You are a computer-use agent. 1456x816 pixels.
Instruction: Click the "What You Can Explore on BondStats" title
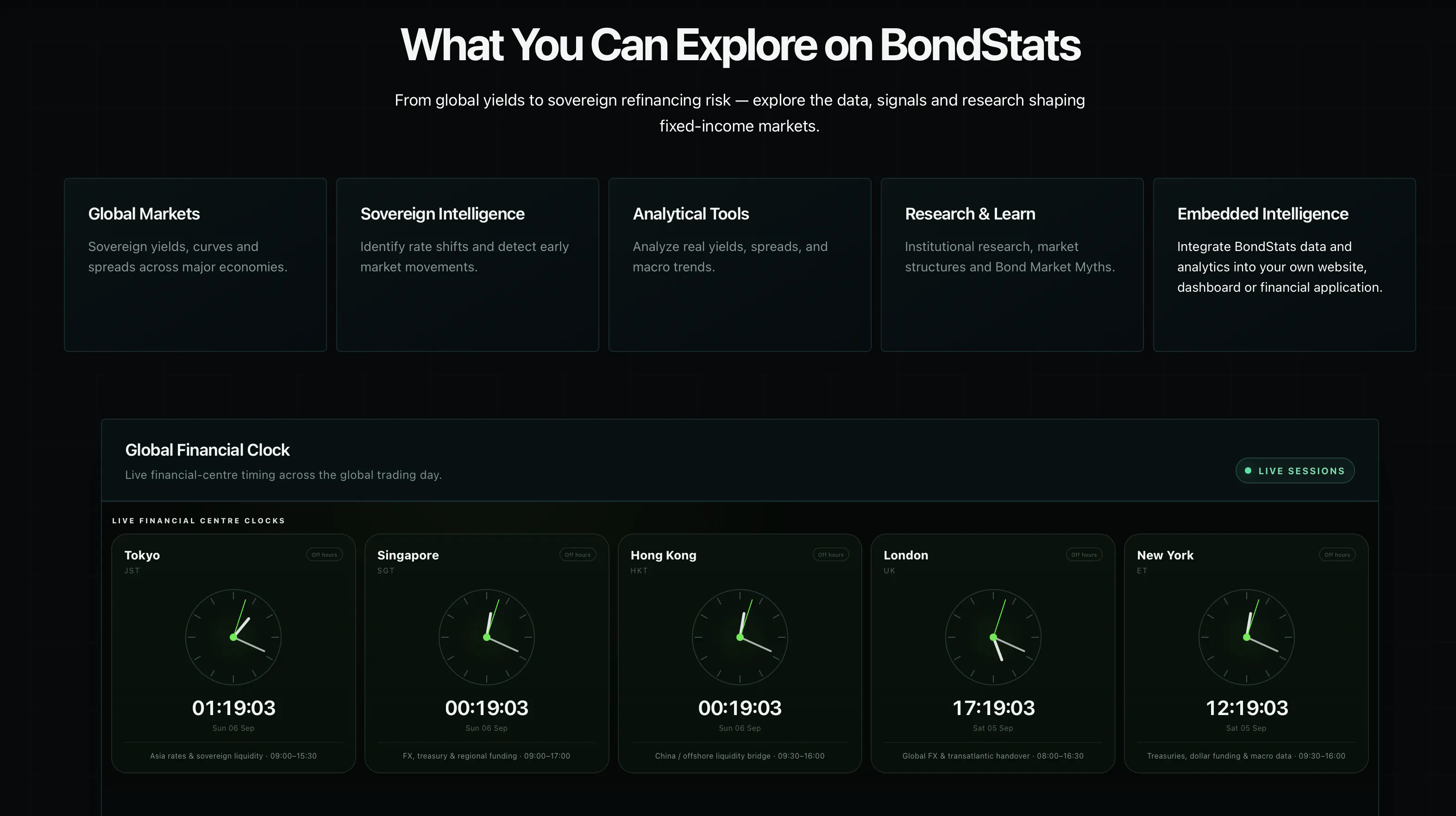click(740, 45)
